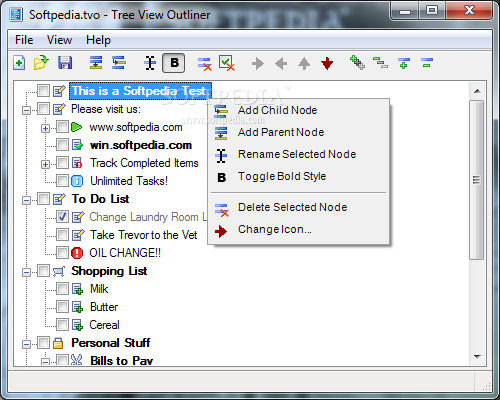Click the expand node plus icon
The width and height of the screenshot is (500, 400).
(404, 63)
